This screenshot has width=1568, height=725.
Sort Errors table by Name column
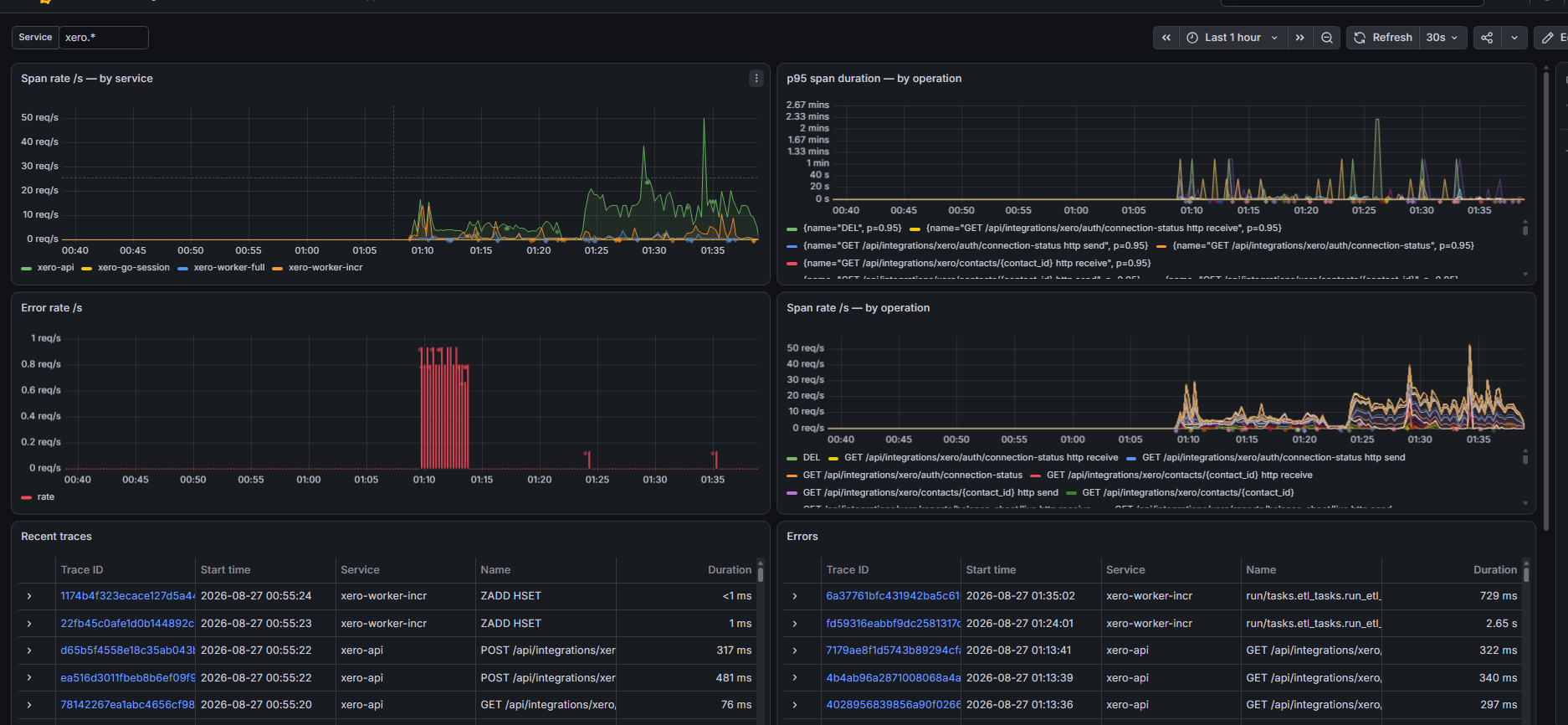coord(1261,570)
